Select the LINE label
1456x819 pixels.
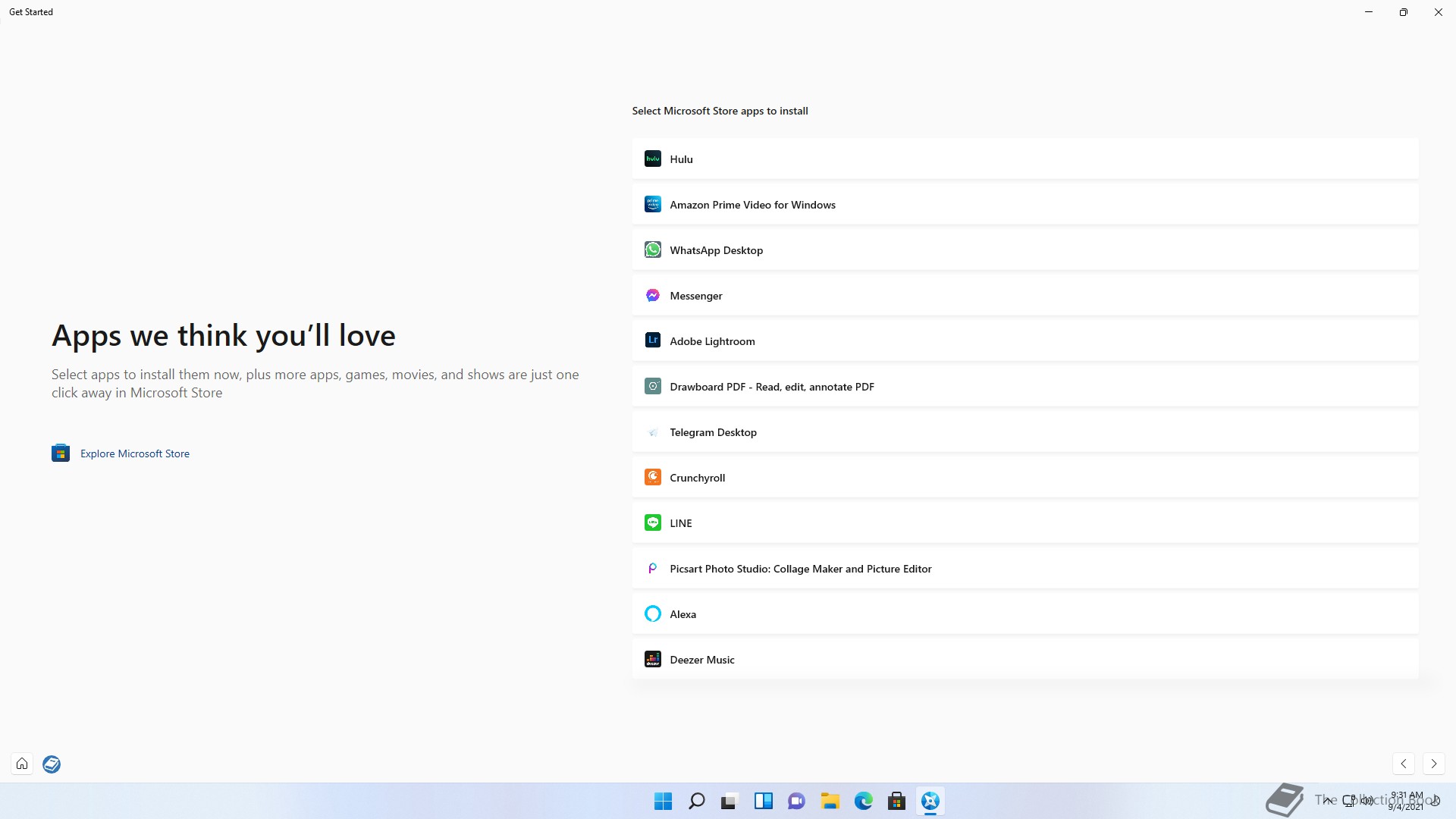coord(680,523)
